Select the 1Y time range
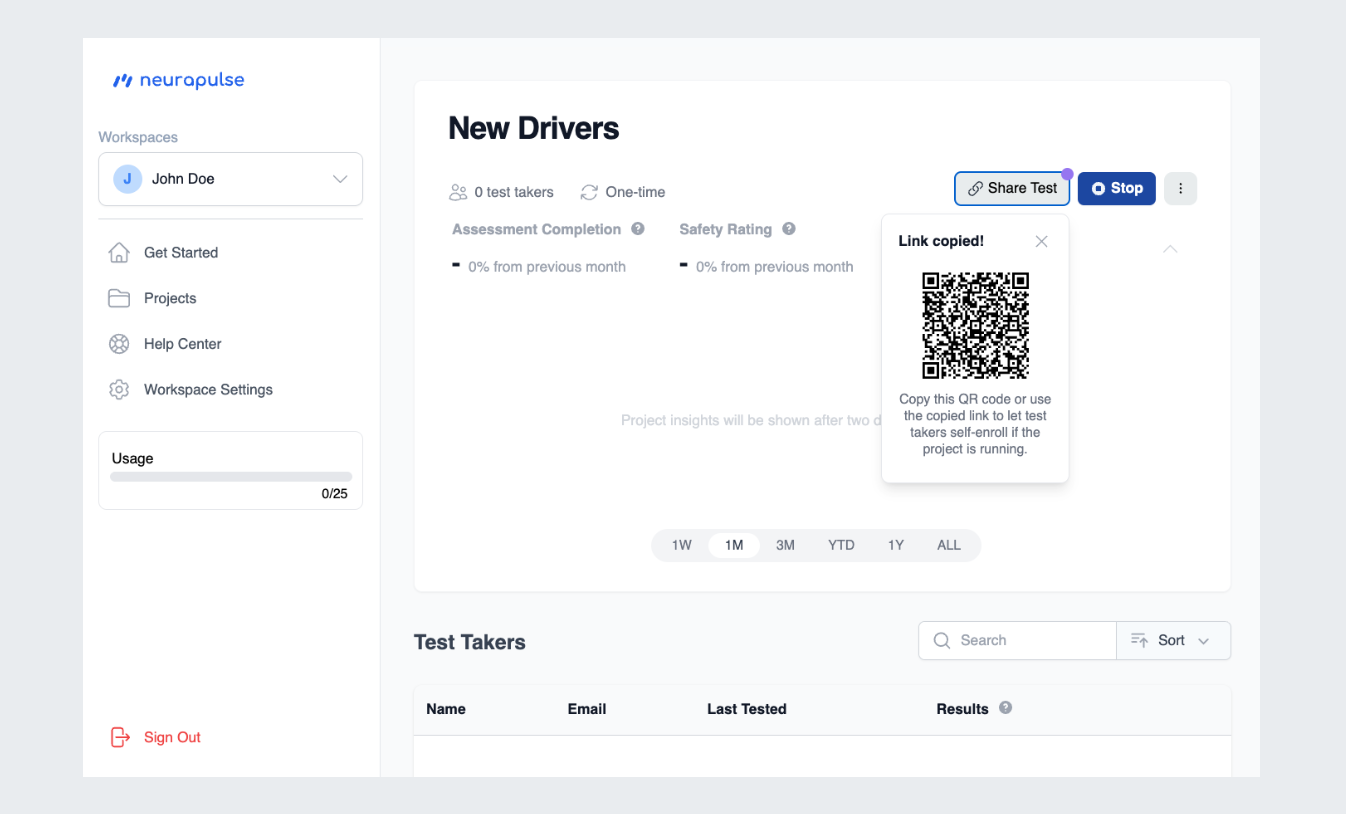Image resolution: width=1346 pixels, height=814 pixels. pyautogui.click(x=896, y=545)
